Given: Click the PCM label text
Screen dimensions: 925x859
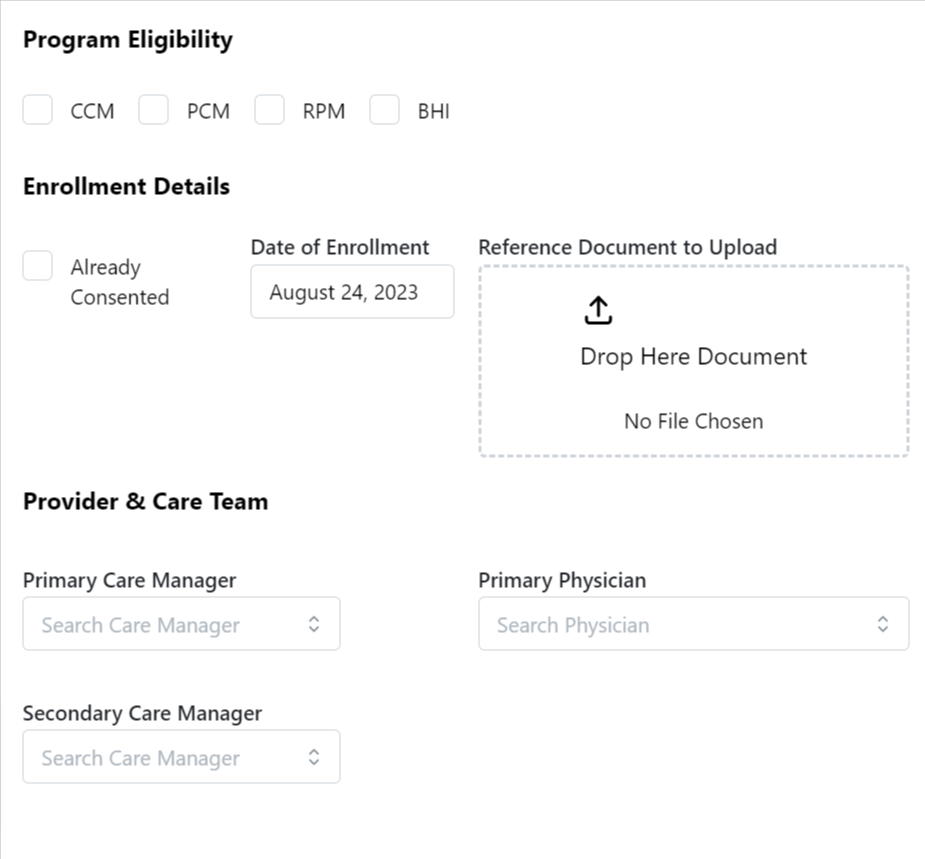Looking at the screenshot, I should pyautogui.click(x=208, y=112).
